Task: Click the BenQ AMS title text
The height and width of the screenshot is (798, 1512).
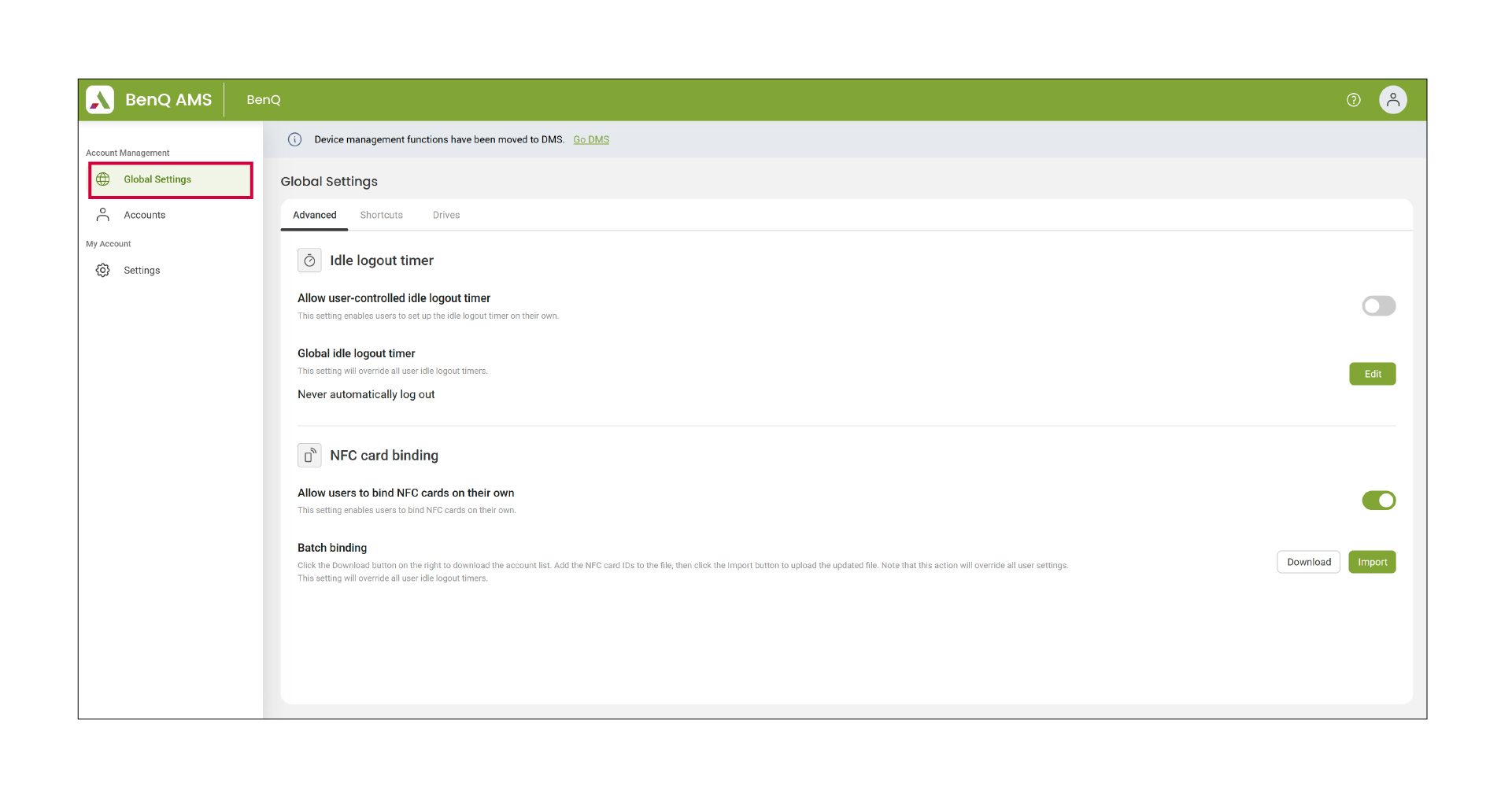Action: [x=168, y=100]
